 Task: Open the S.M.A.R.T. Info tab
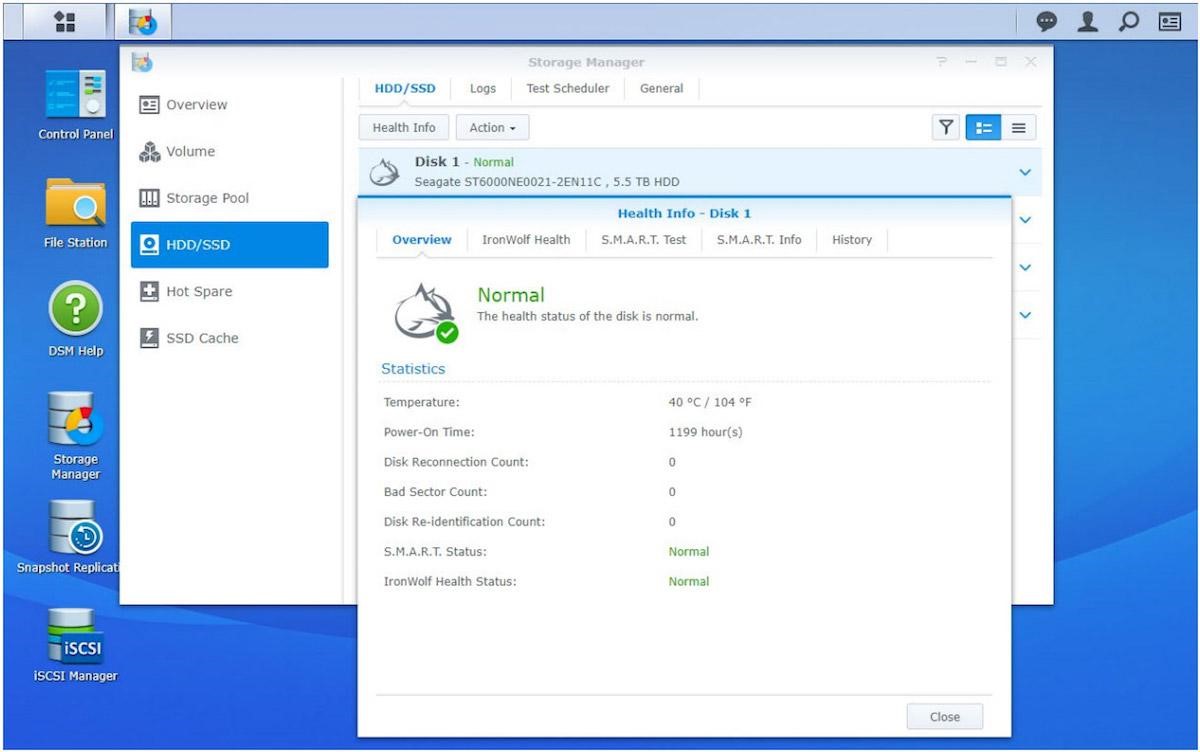click(x=759, y=240)
